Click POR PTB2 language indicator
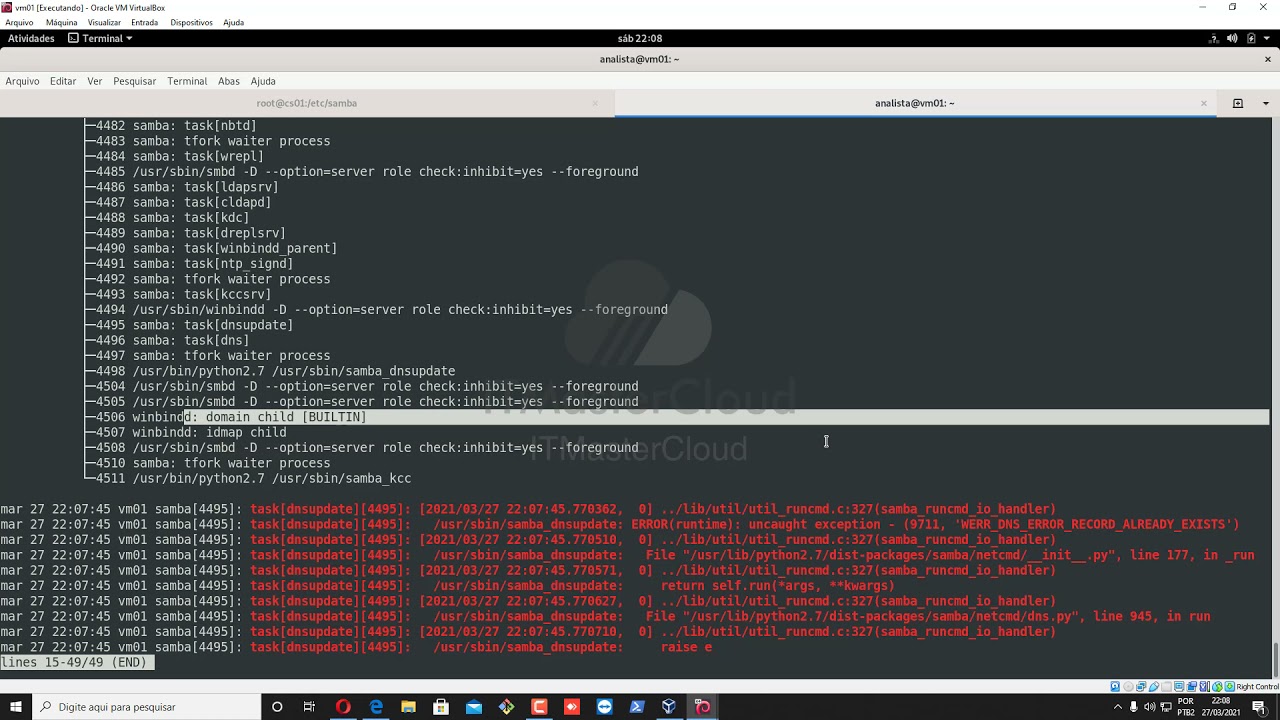The width and height of the screenshot is (1280, 720). 1186,707
